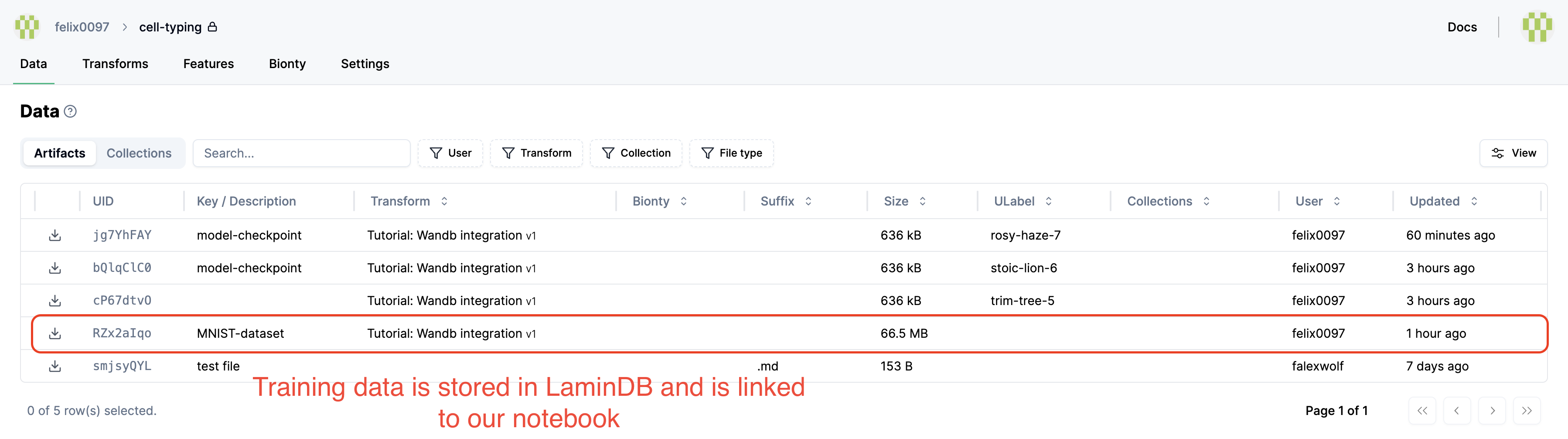Download the RZx2aIqo MNIST-dataset artifact
Screen dimensions: 1568x439
(x=55, y=334)
